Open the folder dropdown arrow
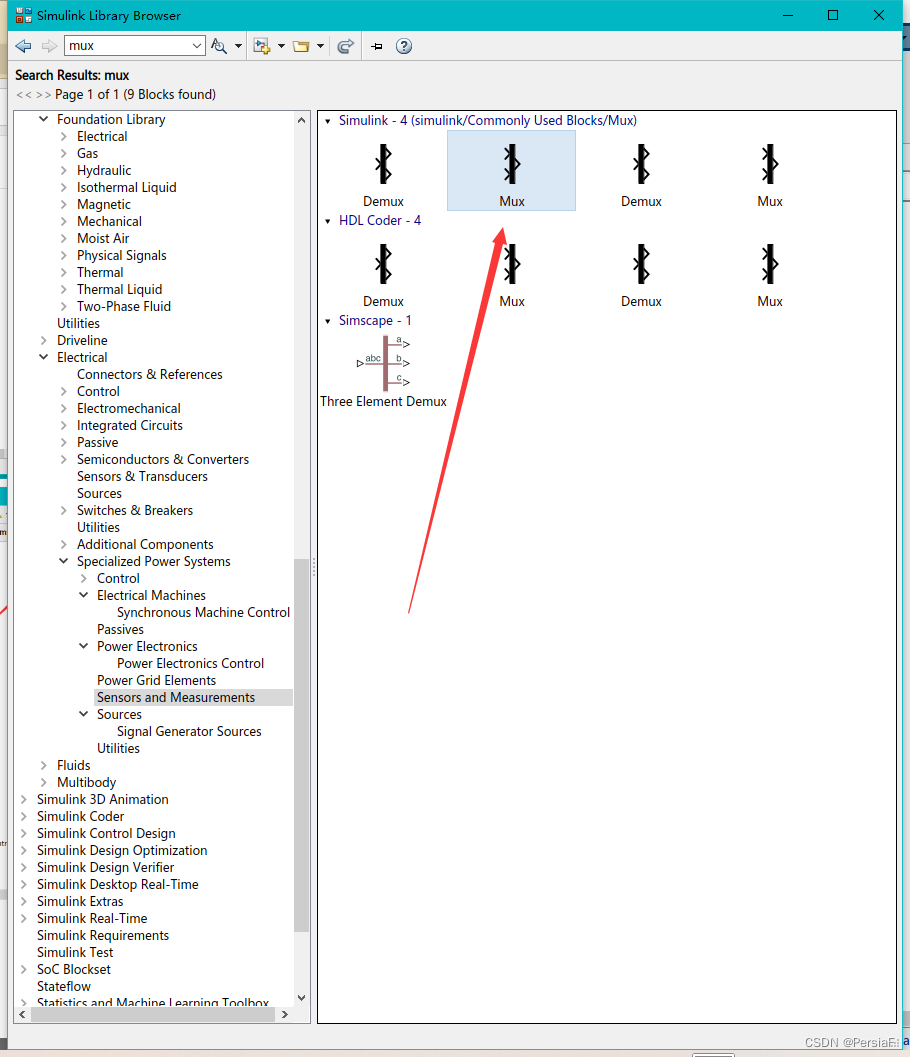 click(x=320, y=46)
